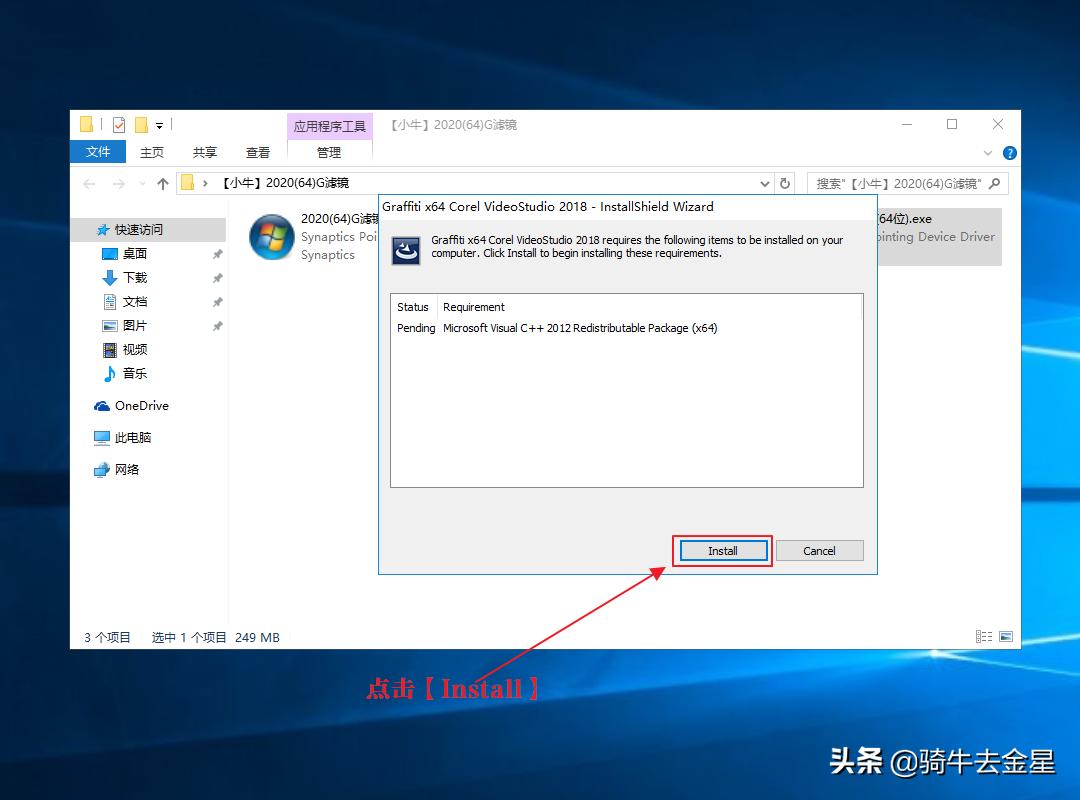Click the new folder Quick Access icon
This screenshot has height=800, width=1080.
[x=141, y=125]
